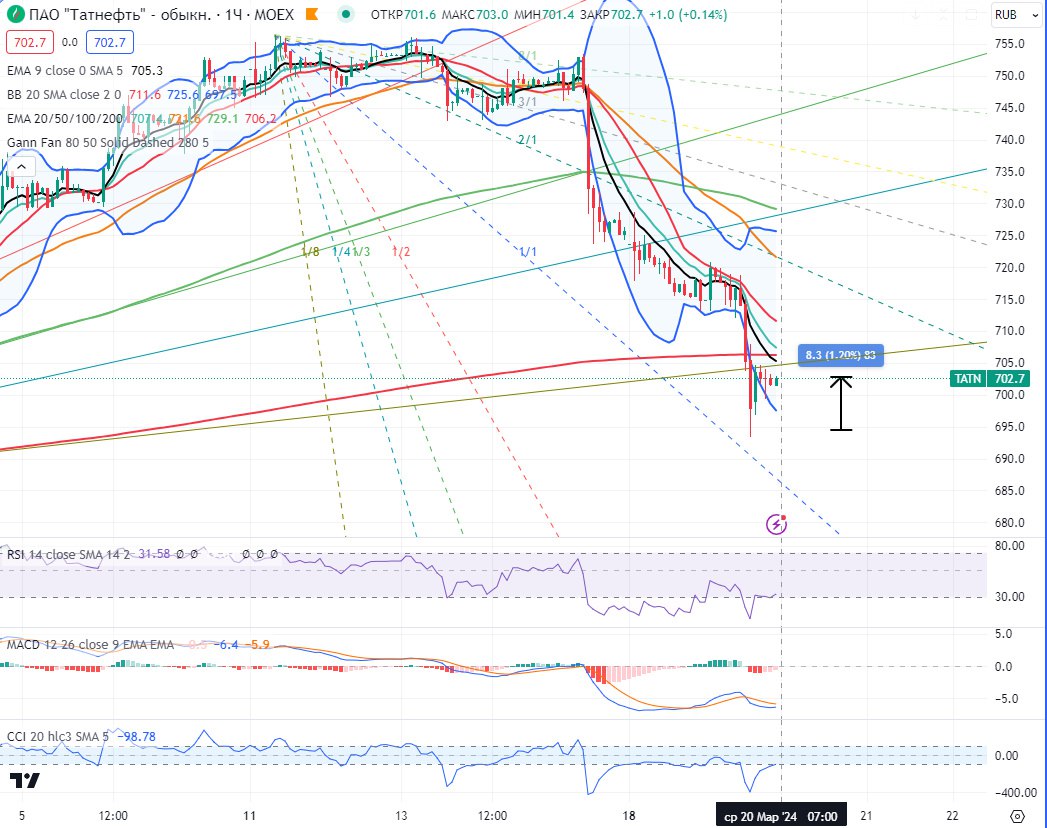Select the BB 20 SMA indicator legend

pyautogui.click(x=64, y=95)
